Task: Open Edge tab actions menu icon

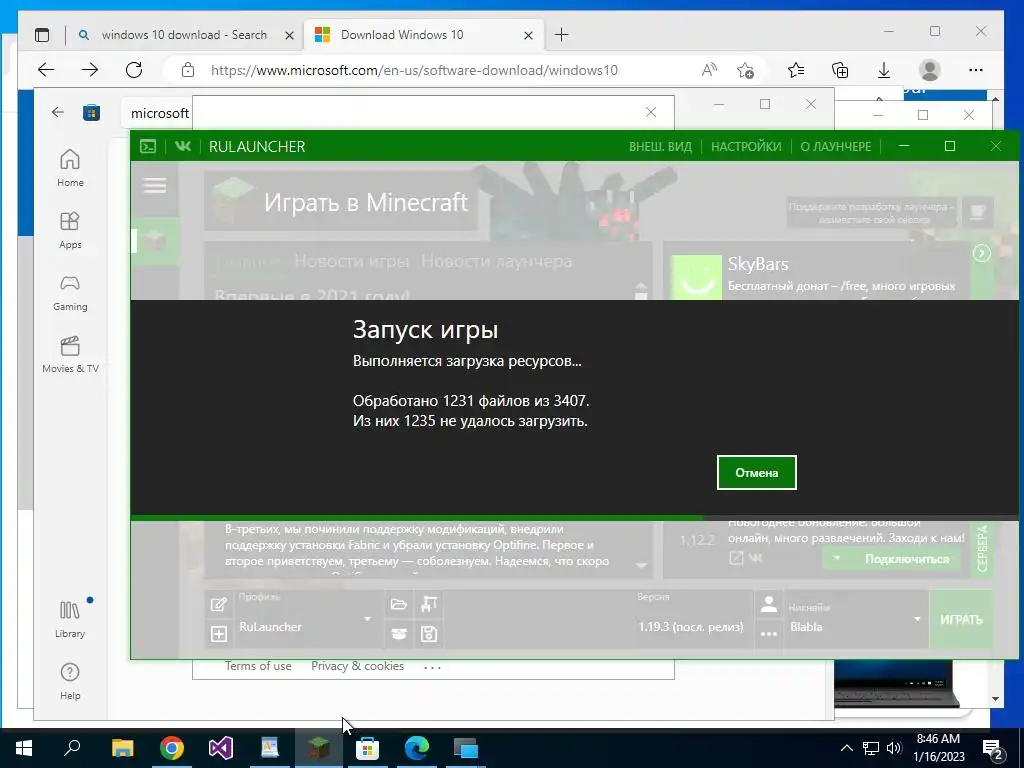Action: (x=42, y=35)
